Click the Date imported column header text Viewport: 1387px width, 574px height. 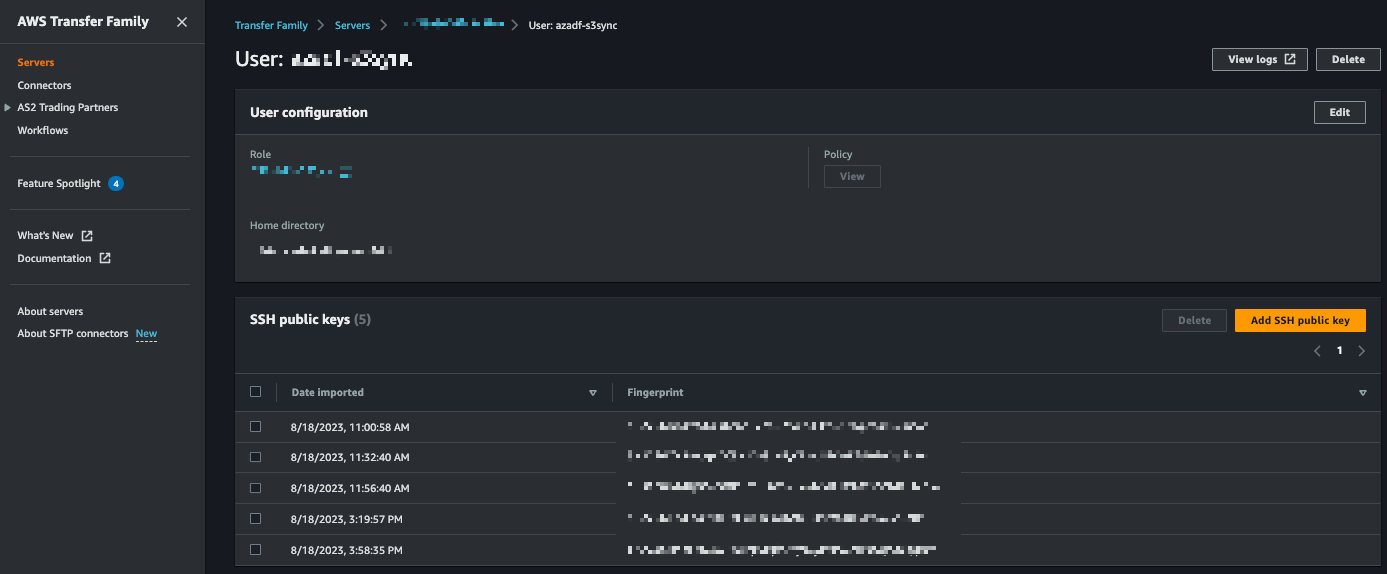328,393
